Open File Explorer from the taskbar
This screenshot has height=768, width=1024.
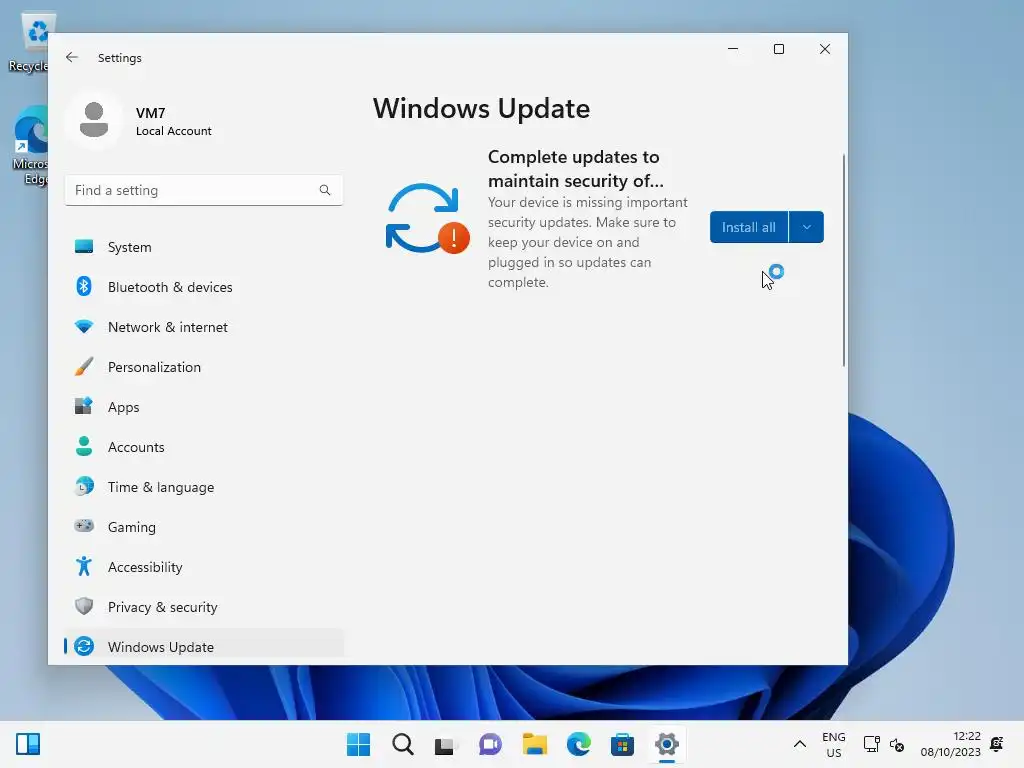coord(534,744)
